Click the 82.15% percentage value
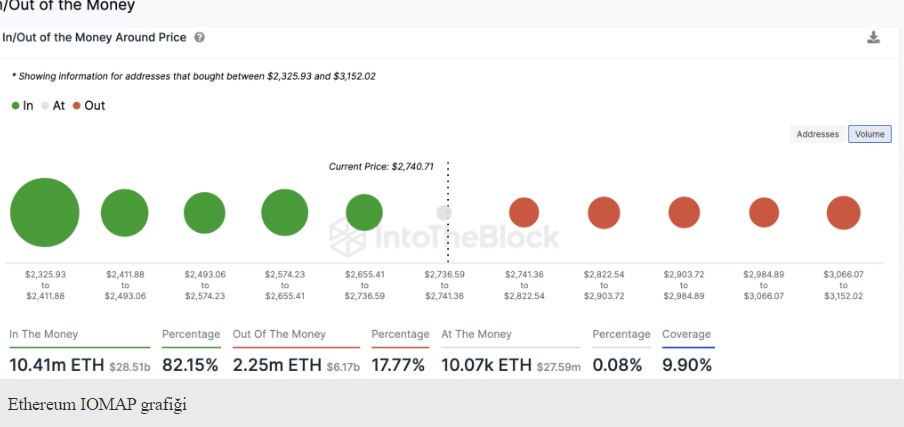The image size is (904, 427). [190, 365]
